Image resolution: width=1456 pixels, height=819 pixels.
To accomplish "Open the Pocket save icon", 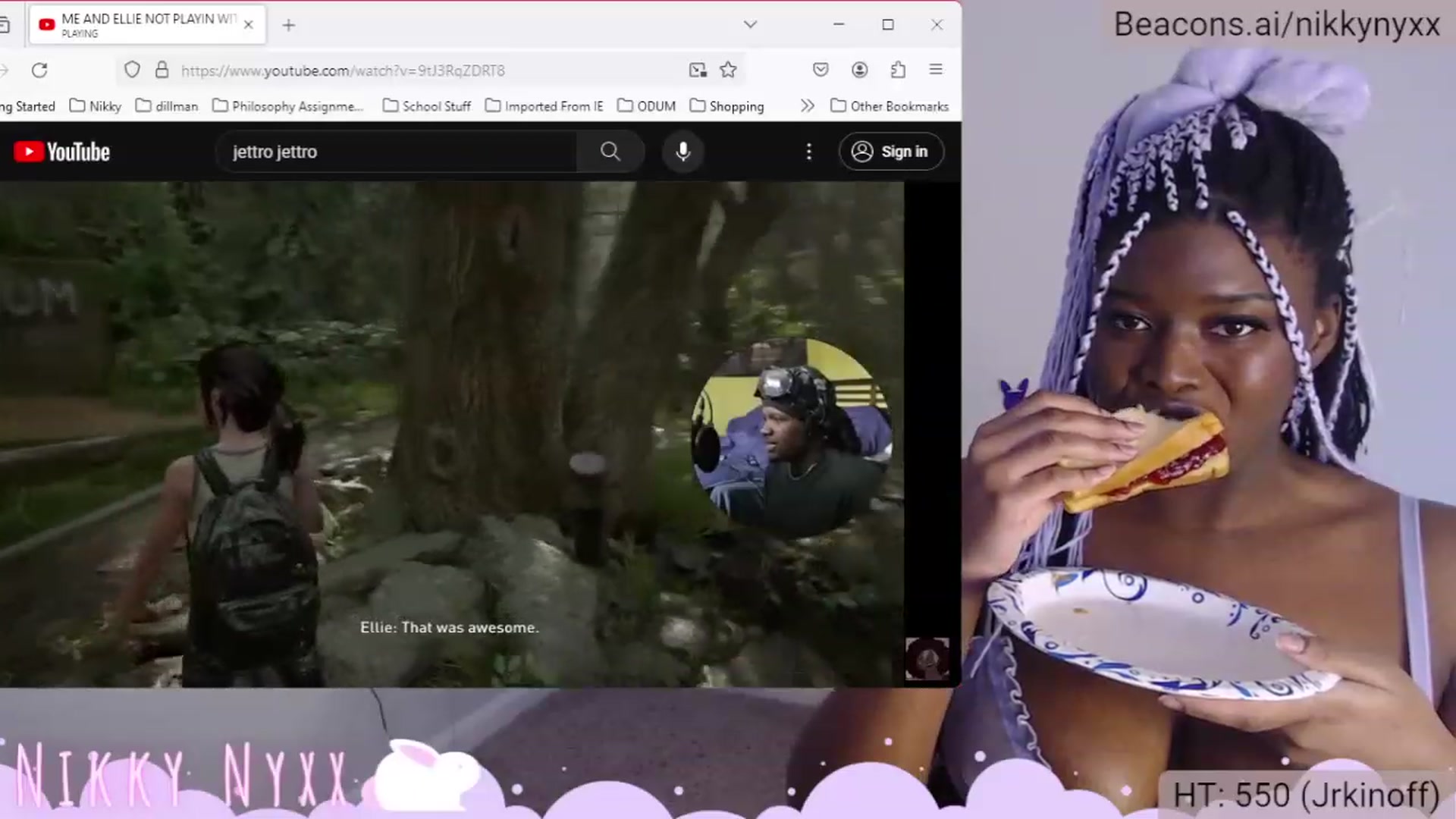I will [821, 71].
